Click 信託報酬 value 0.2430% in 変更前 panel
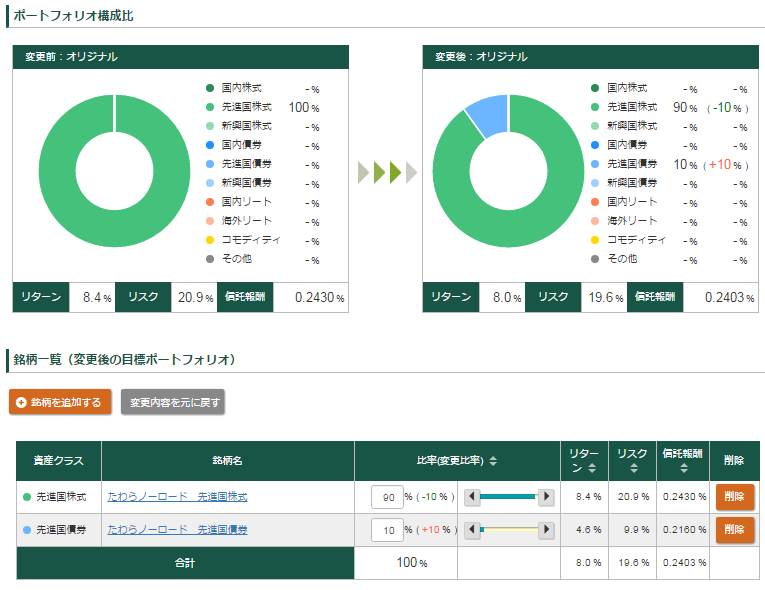Screen dimensions: 765x590 [x=320, y=297]
